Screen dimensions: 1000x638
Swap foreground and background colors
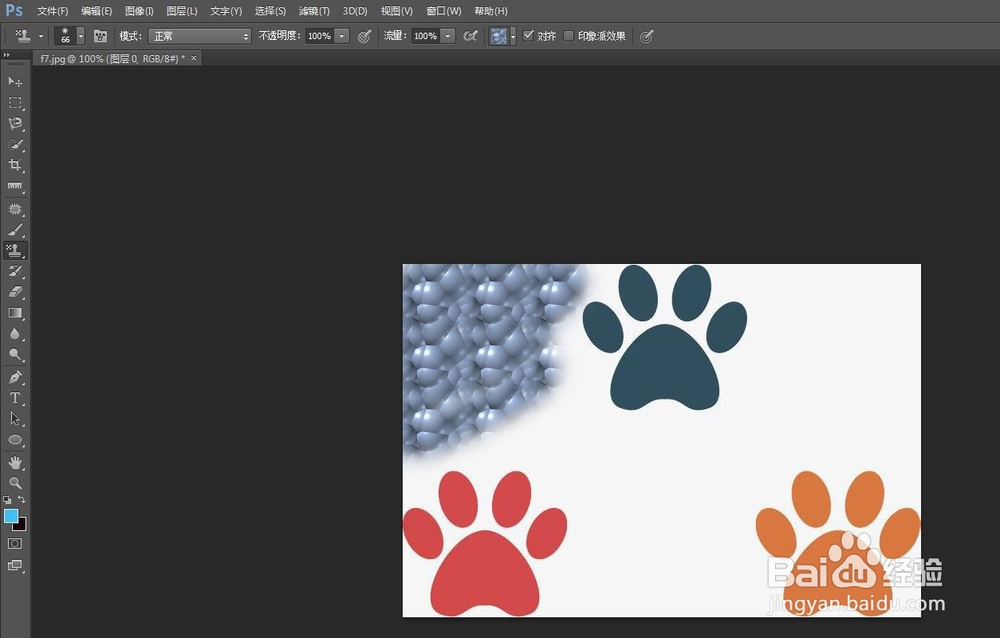(x=22, y=500)
